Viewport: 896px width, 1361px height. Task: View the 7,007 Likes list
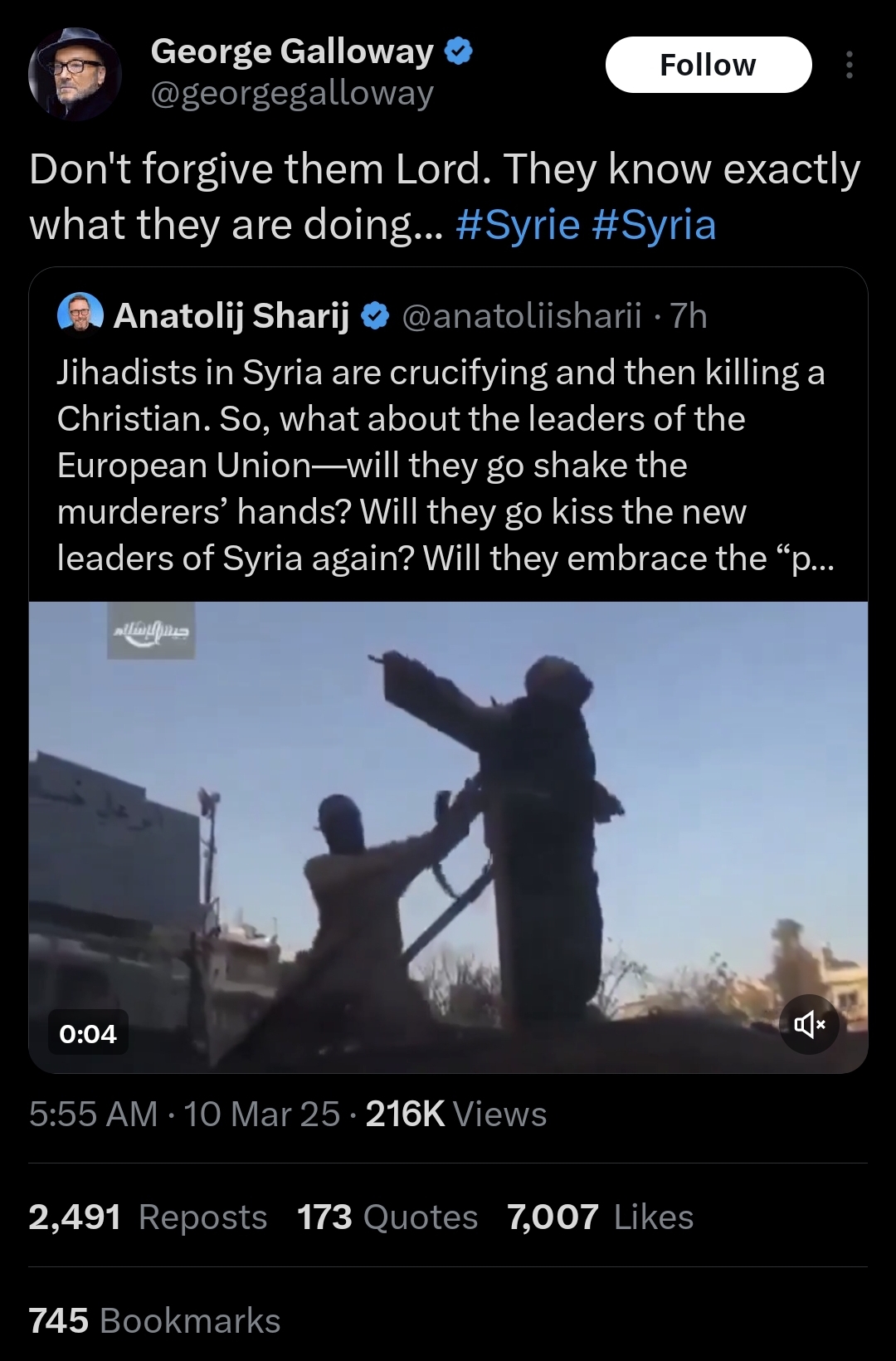(x=601, y=1217)
